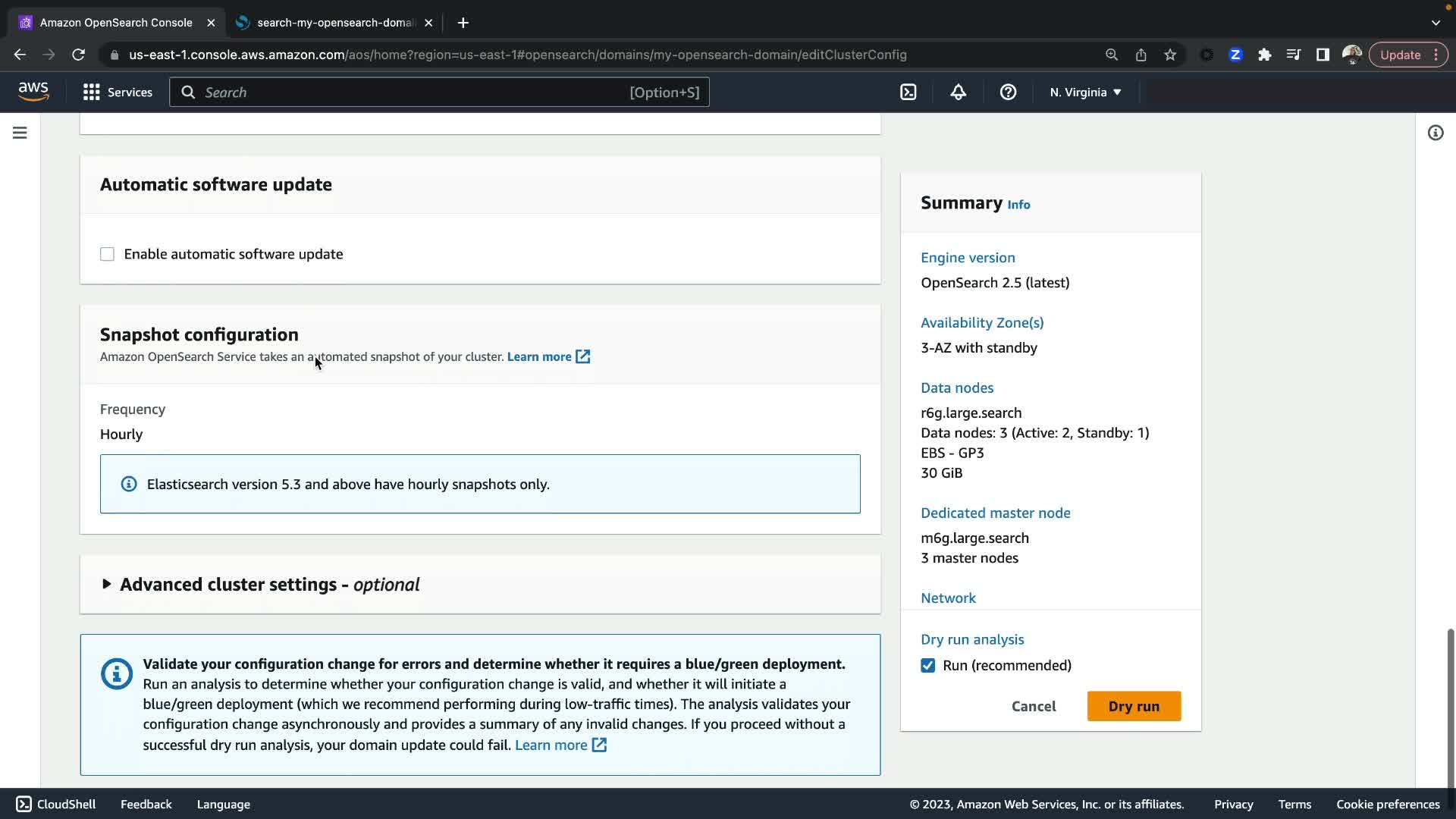The width and height of the screenshot is (1456, 819).
Task: Expand Advanced cluster settings section
Action: tap(106, 584)
